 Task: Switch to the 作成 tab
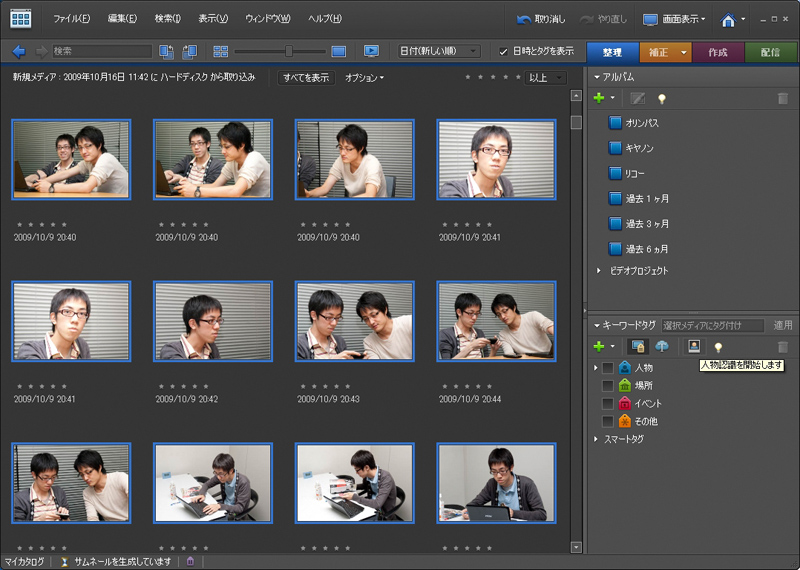[x=717, y=53]
